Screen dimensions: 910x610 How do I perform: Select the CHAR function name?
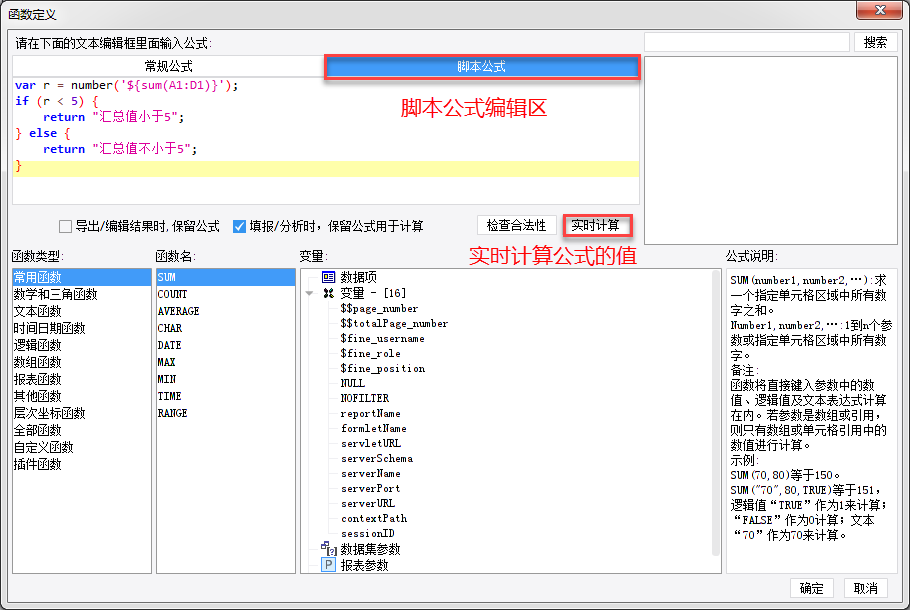pos(226,328)
